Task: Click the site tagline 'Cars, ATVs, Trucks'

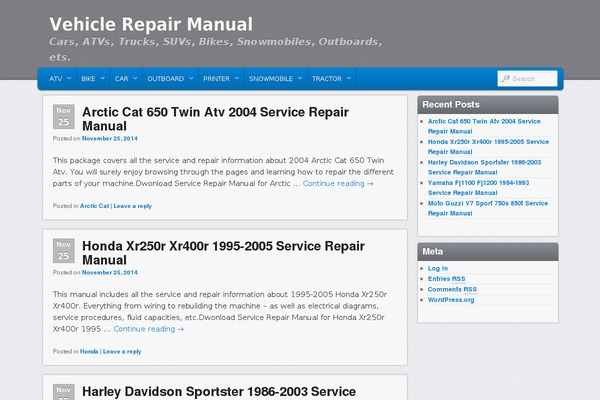Action: [x=216, y=49]
